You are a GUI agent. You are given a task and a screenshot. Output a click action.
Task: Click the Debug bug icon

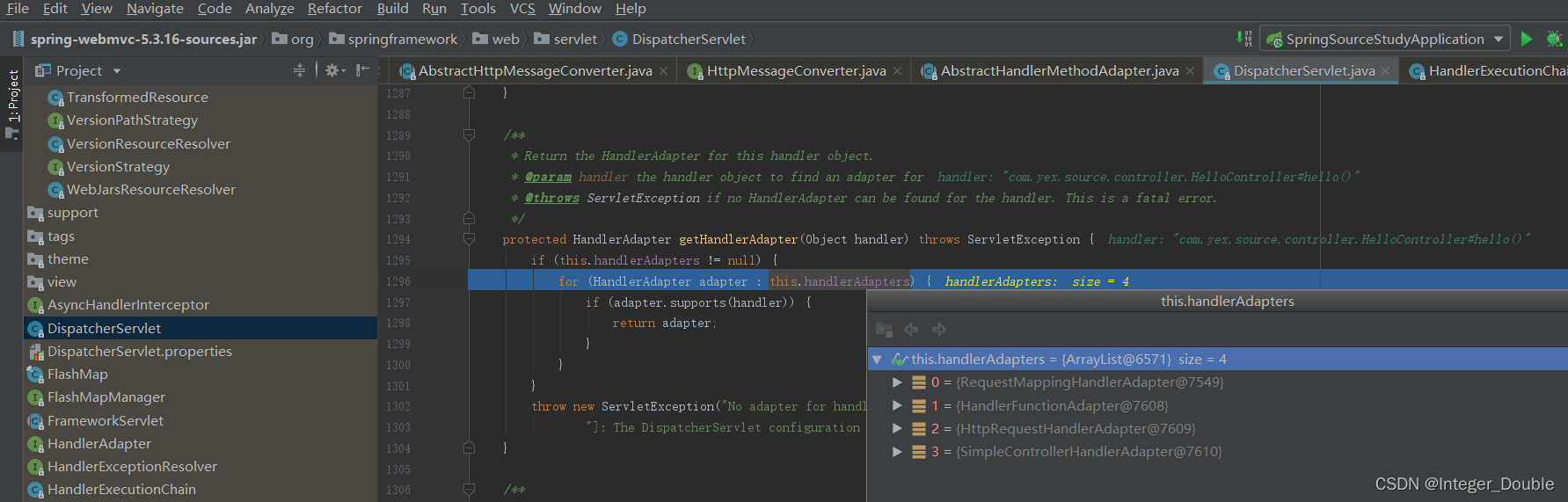[1554, 39]
